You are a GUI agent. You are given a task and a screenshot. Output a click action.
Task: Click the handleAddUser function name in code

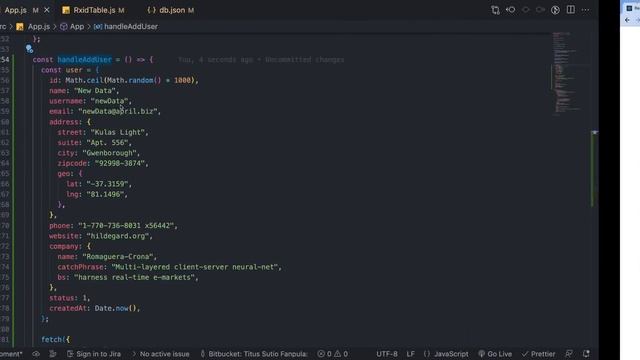(x=84, y=60)
